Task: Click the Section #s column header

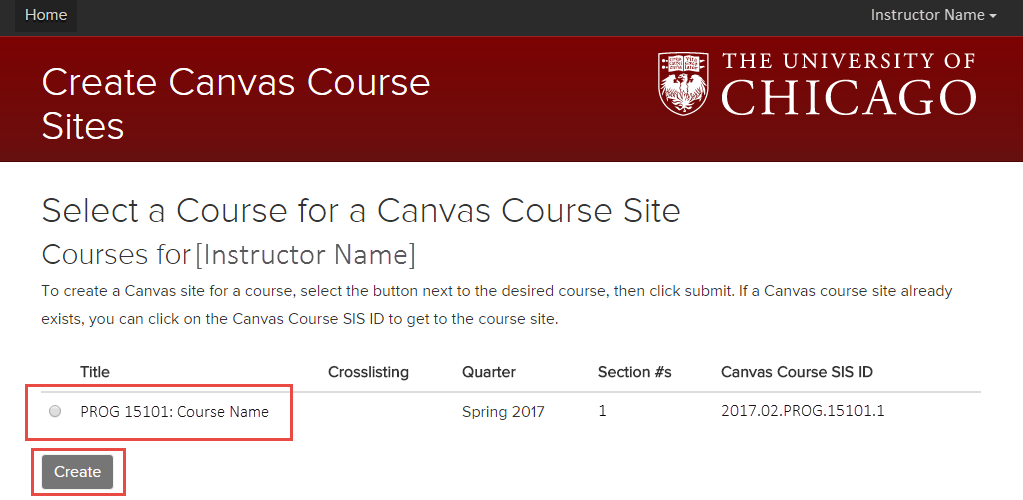Action: click(634, 372)
